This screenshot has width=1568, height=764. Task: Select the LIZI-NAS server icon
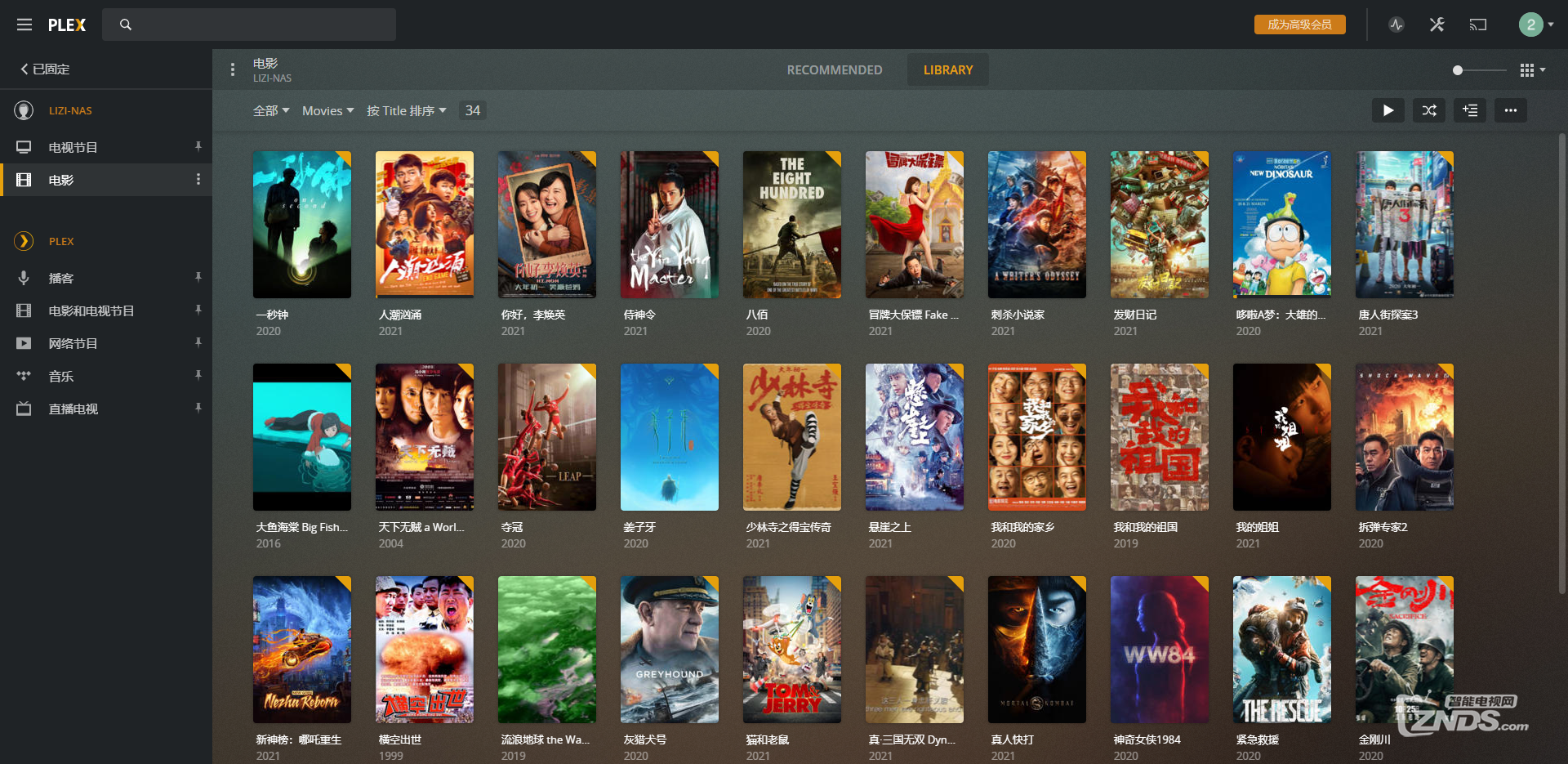24,110
